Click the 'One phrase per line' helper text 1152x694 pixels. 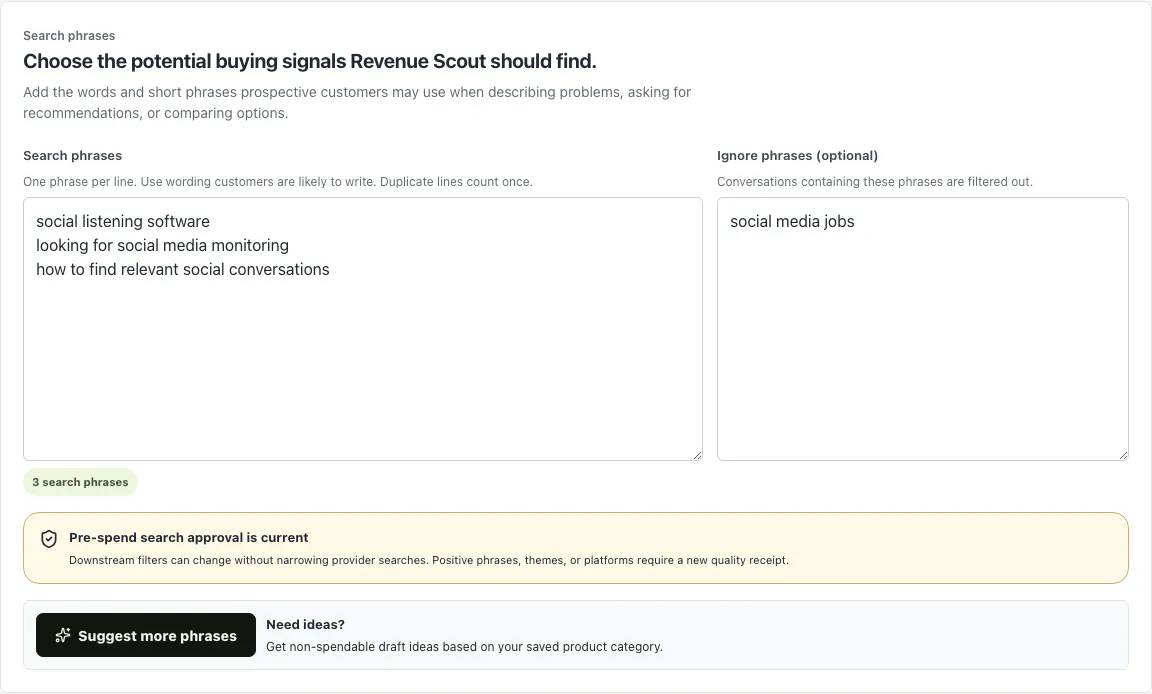click(x=278, y=181)
